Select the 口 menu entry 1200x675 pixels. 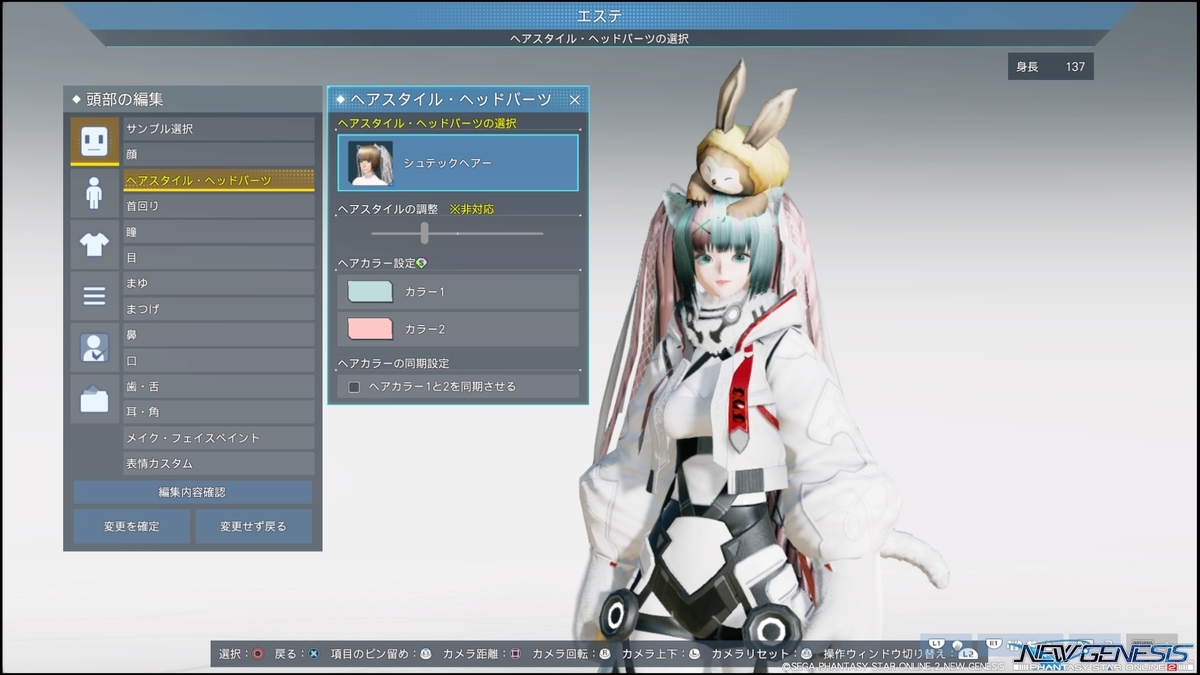218,361
